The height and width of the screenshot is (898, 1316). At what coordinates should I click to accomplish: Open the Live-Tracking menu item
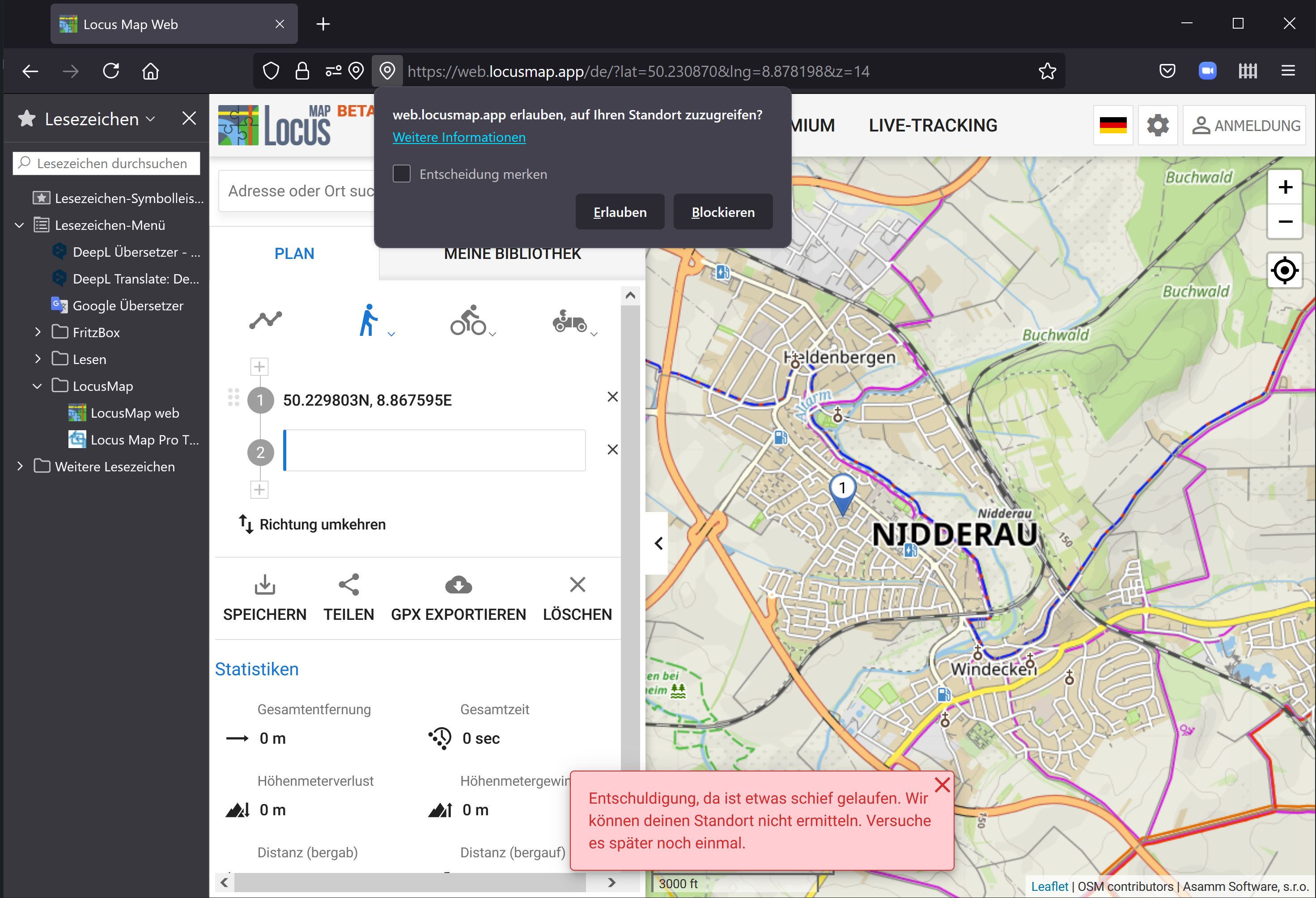[933, 125]
